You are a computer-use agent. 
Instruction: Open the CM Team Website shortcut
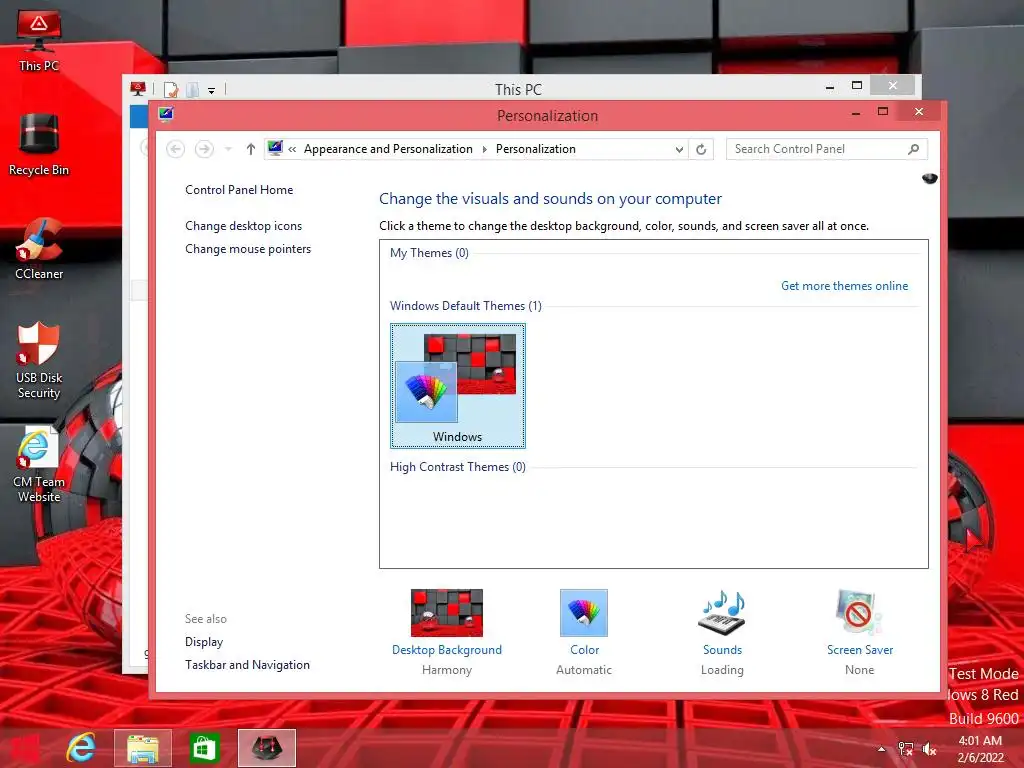point(39,464)
